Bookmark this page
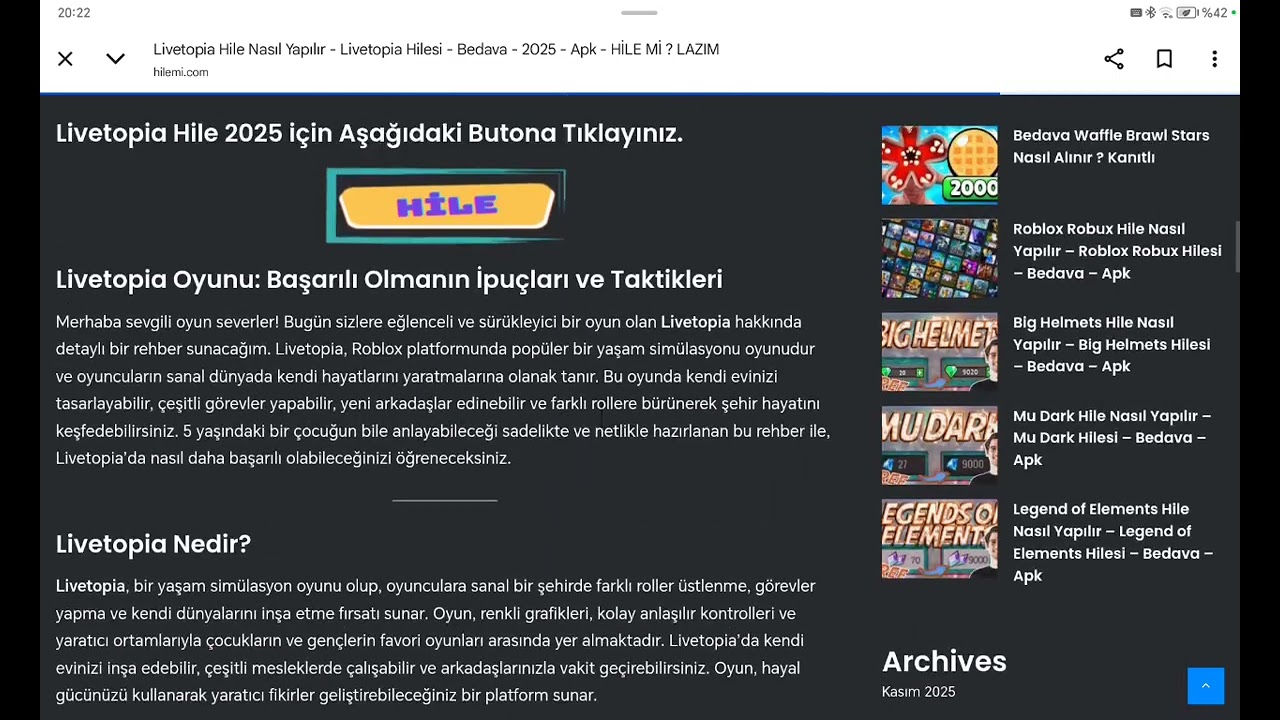This screenshot has width=1280, height=720. 1164,59
